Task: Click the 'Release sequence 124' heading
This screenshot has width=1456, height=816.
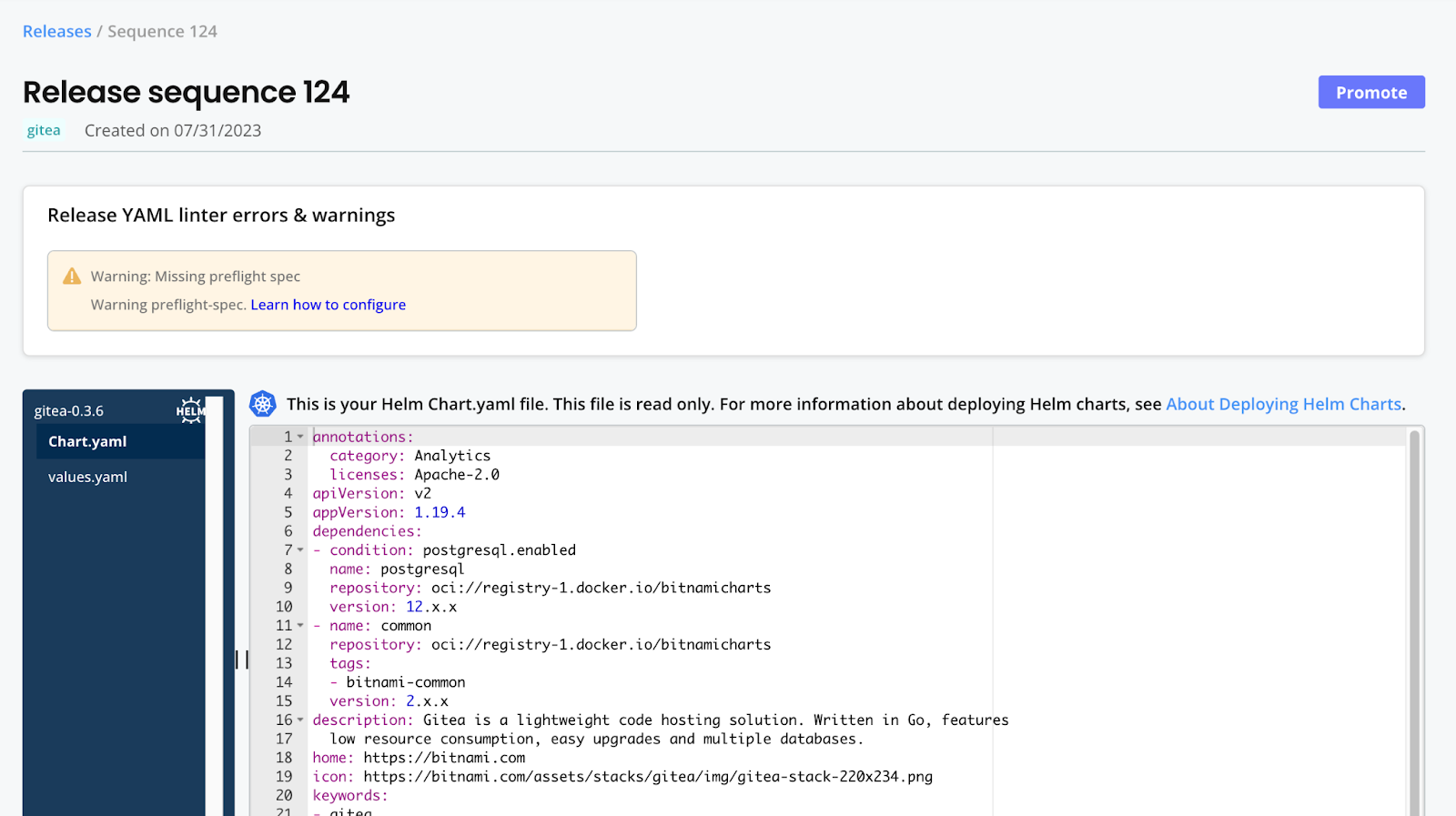Action: coord(187,92)
